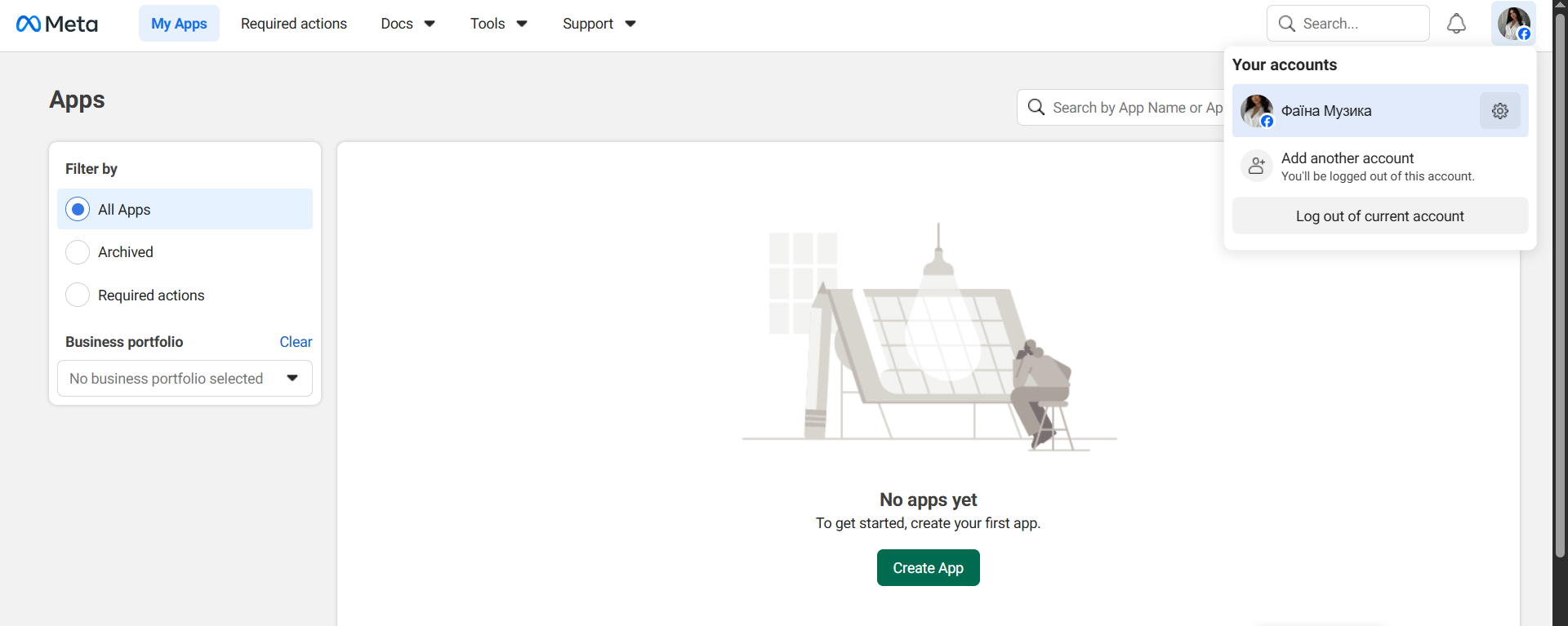This screenshot has height=626, width=1568.
Task: Expand the Tools dropdown menu
Action: 498,24
